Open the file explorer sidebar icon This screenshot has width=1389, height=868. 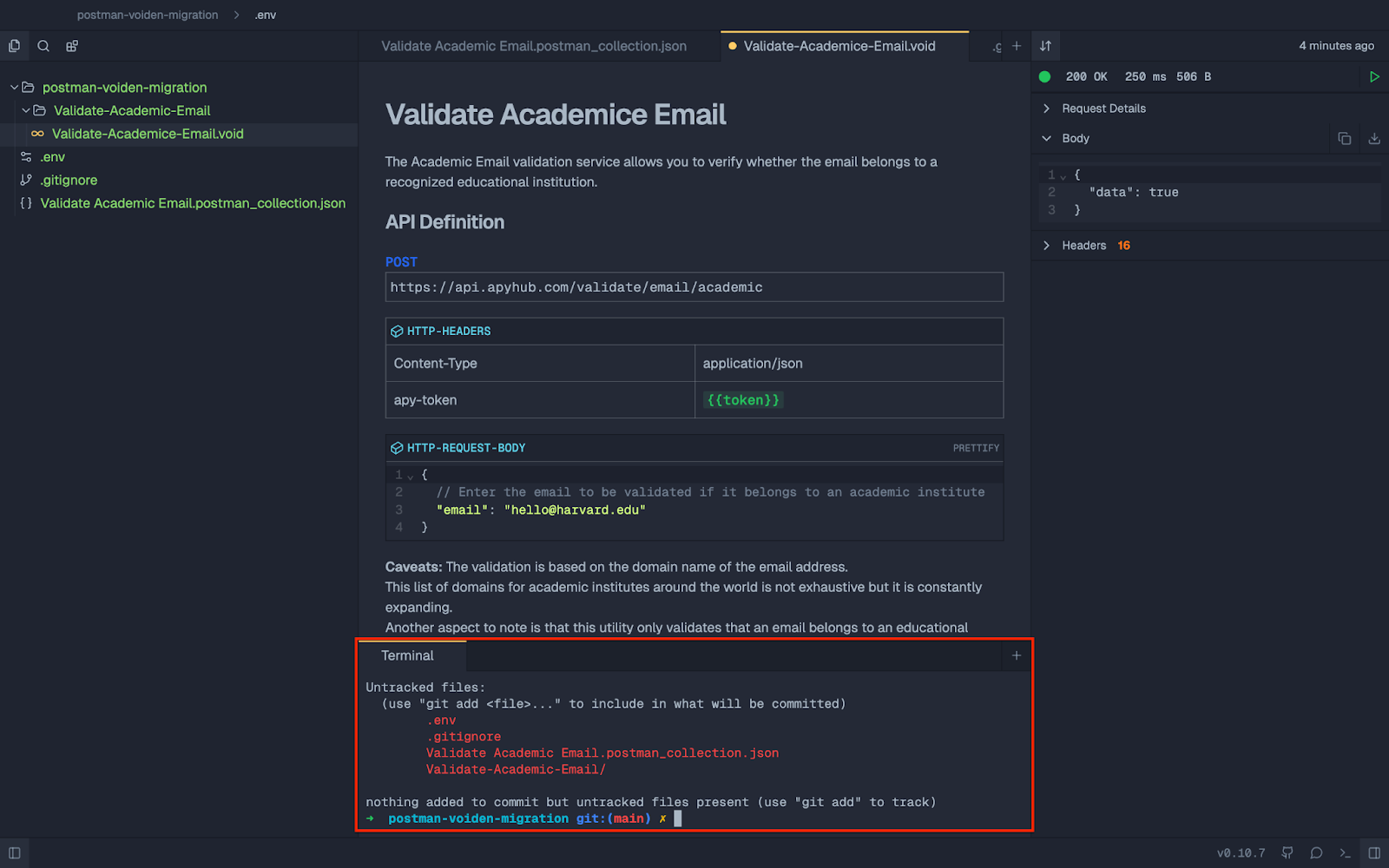click(x=14, y=46)
